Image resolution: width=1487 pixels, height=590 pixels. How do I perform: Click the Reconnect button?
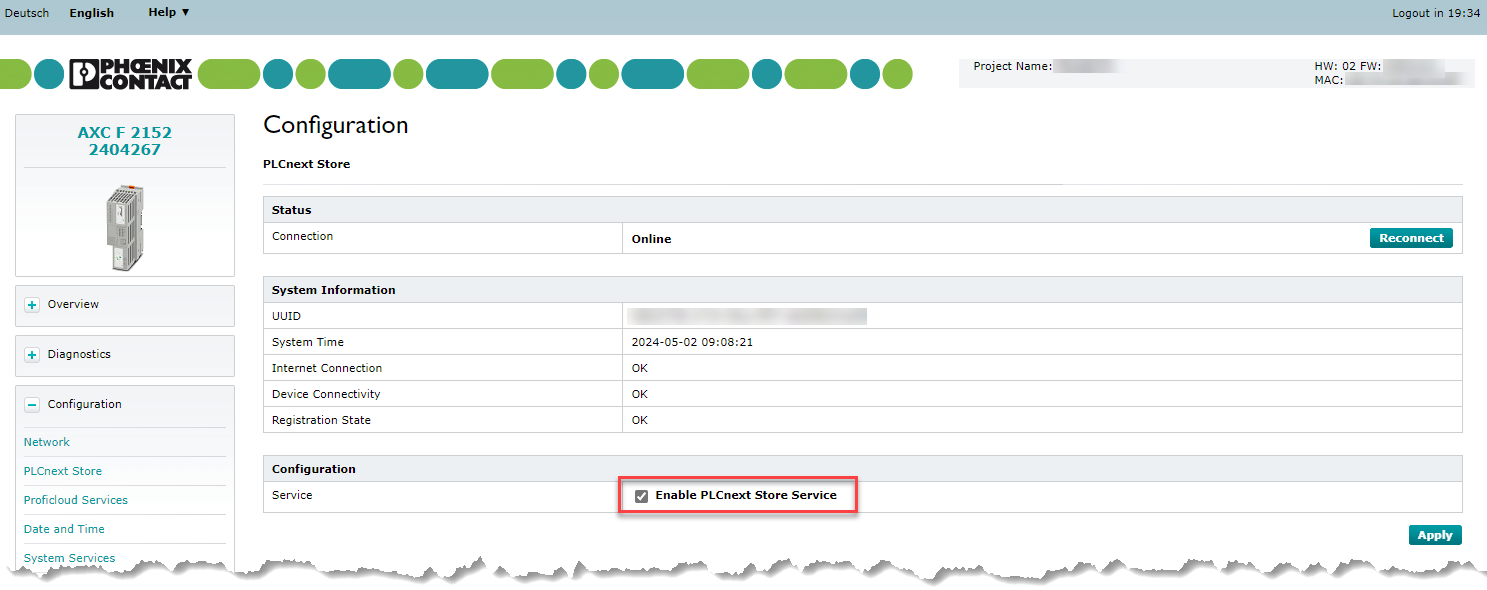[x=1411, y=238]
